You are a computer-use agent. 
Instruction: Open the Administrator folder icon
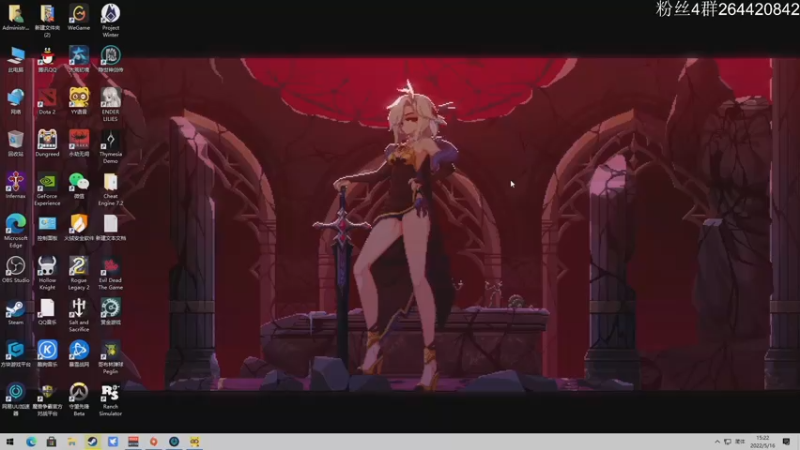(x=15, y=14)
